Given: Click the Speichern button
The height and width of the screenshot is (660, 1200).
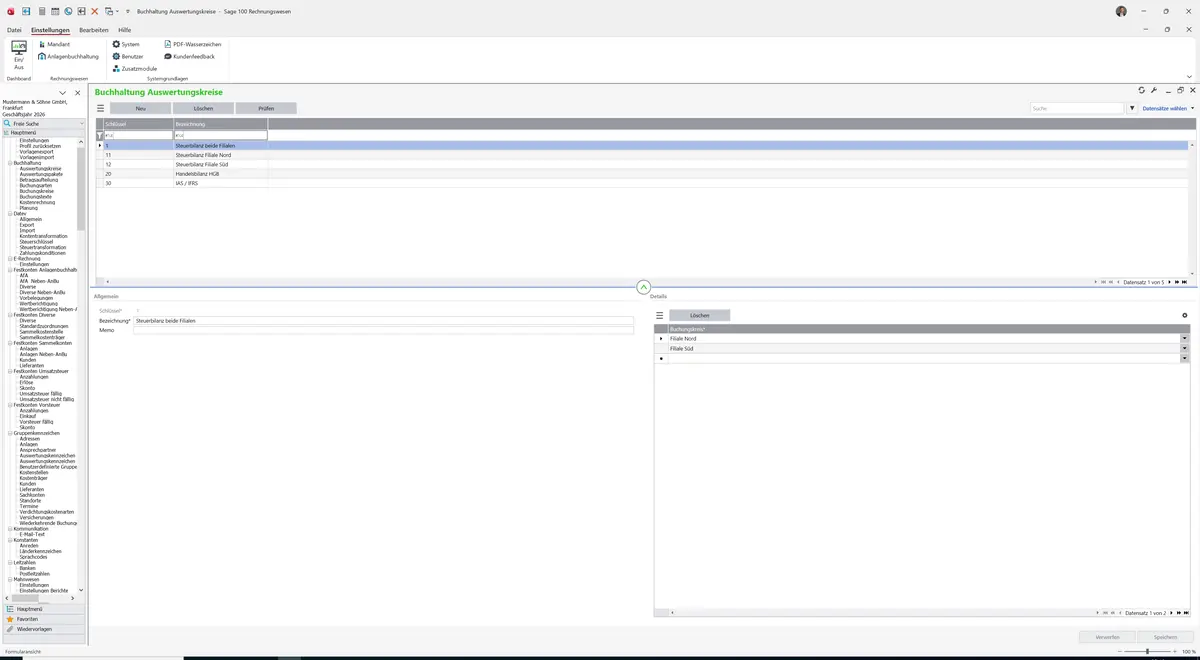Looking at the screenshot, I should 1165,637.
